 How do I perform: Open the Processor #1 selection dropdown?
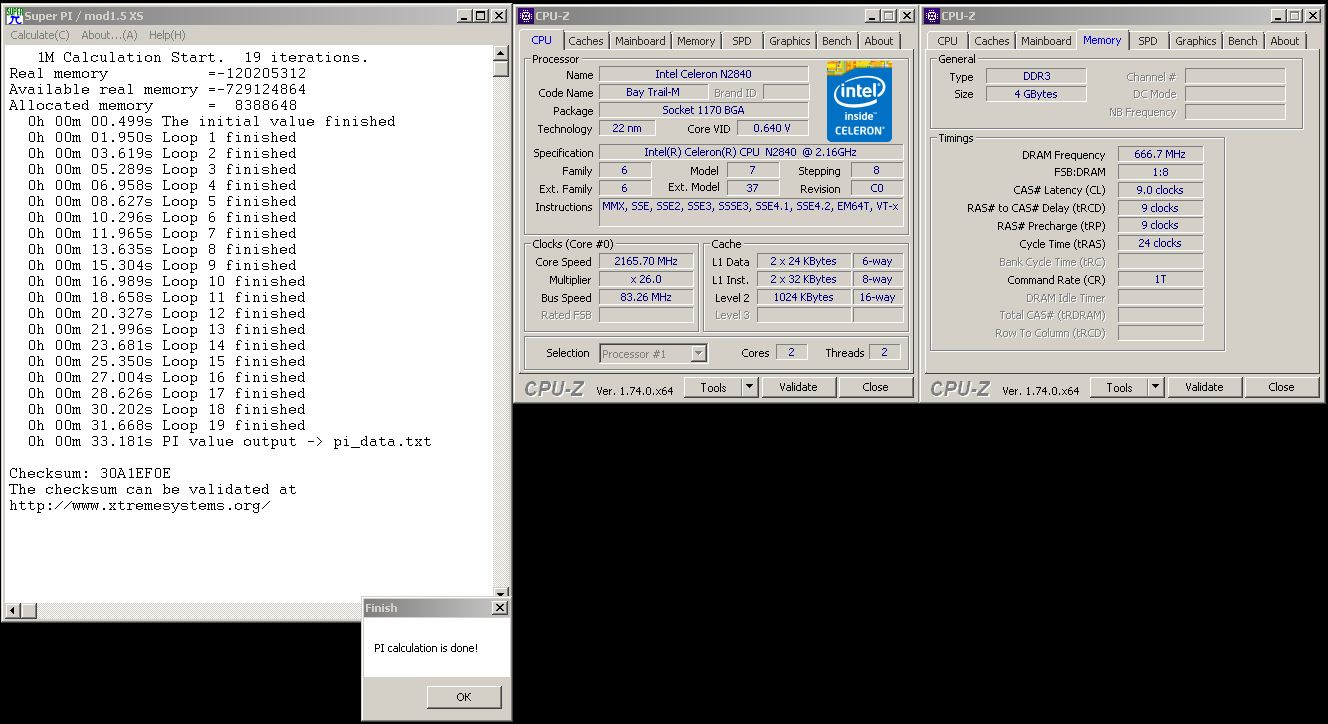(653, 353)
